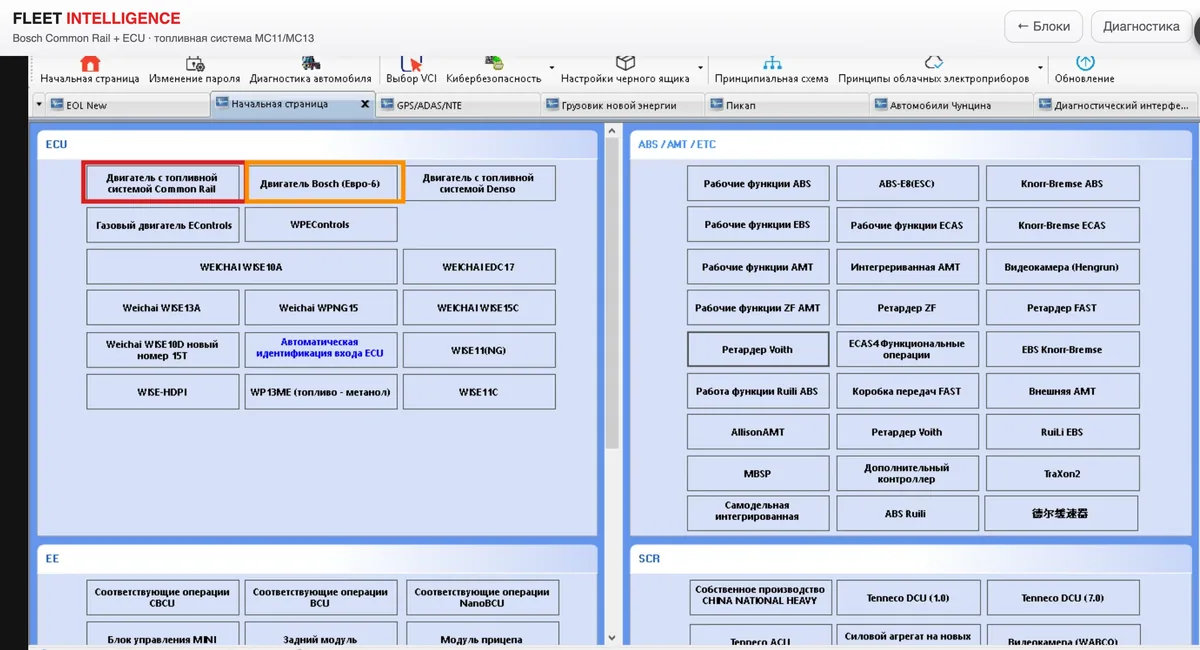Open Коробка передач FAST
This screenshot has height=650, width=1200.
(907, 391)
